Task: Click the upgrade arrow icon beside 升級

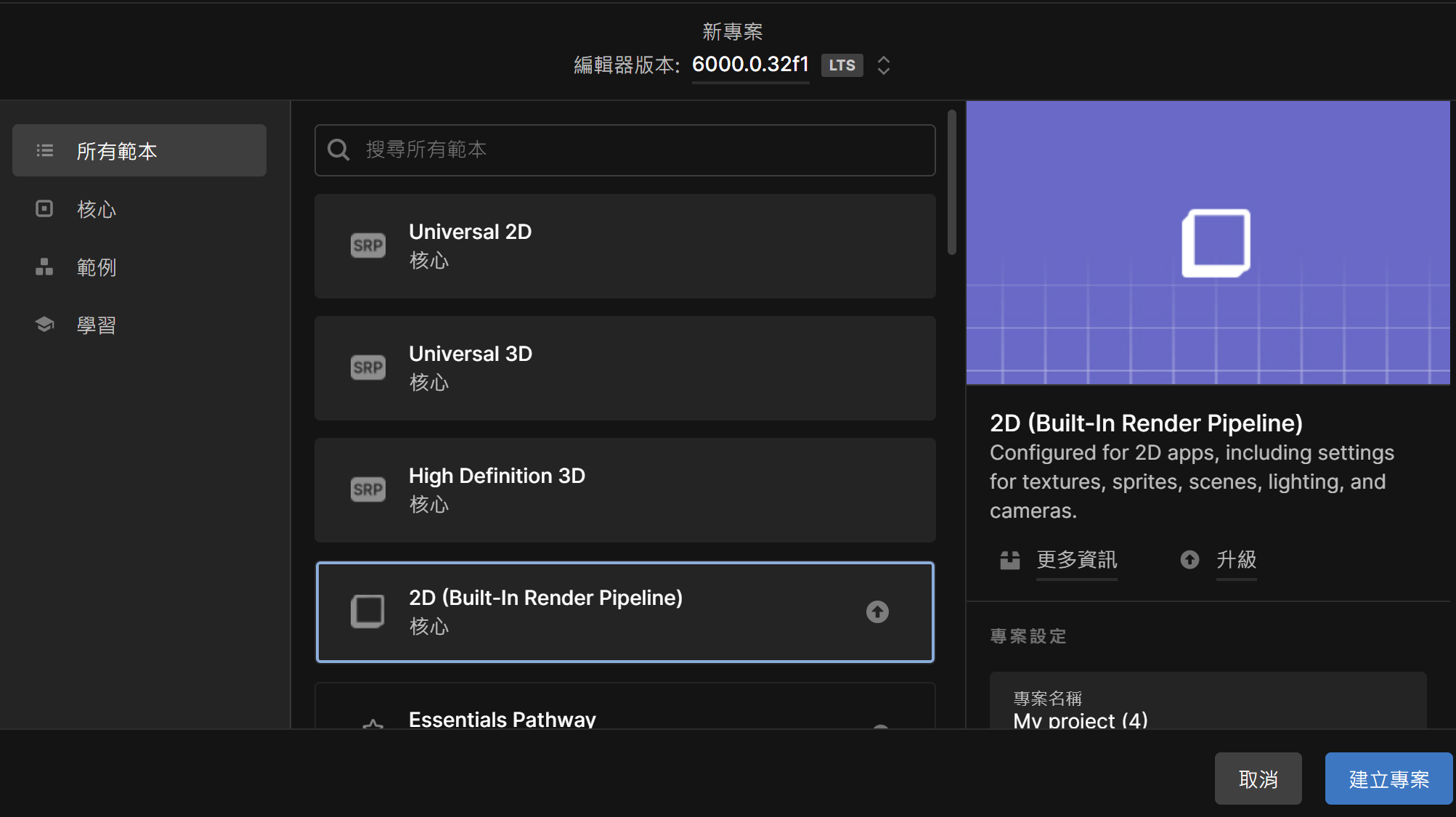Action: point(1189,560)
